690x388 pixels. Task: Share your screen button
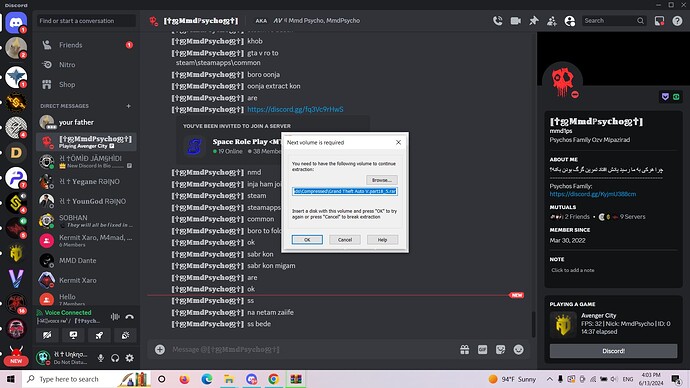click(73, 335)
